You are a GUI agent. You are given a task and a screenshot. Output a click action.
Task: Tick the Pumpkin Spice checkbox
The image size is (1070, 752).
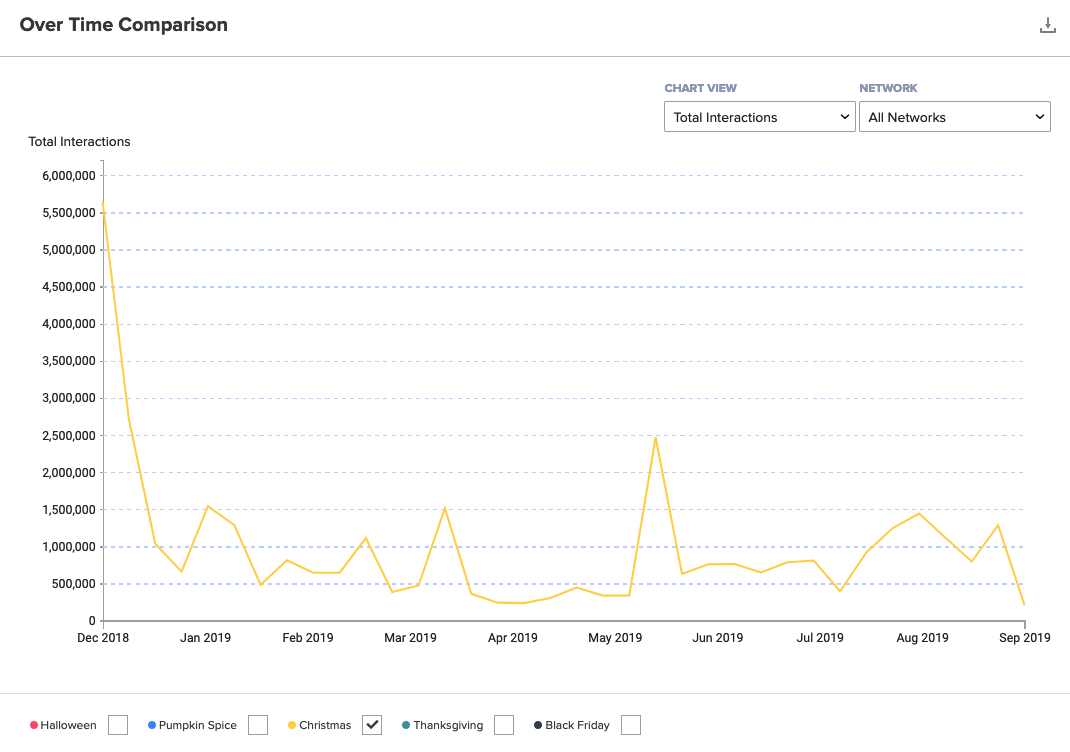pos(258,725)
